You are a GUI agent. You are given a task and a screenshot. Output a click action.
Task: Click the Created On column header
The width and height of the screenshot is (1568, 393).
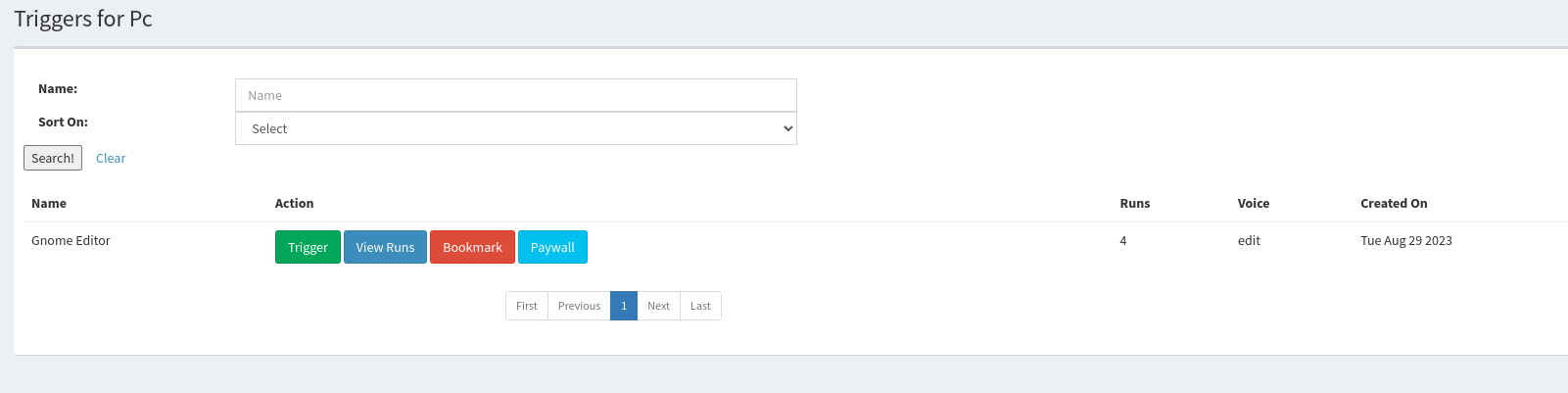[1394, 204]
